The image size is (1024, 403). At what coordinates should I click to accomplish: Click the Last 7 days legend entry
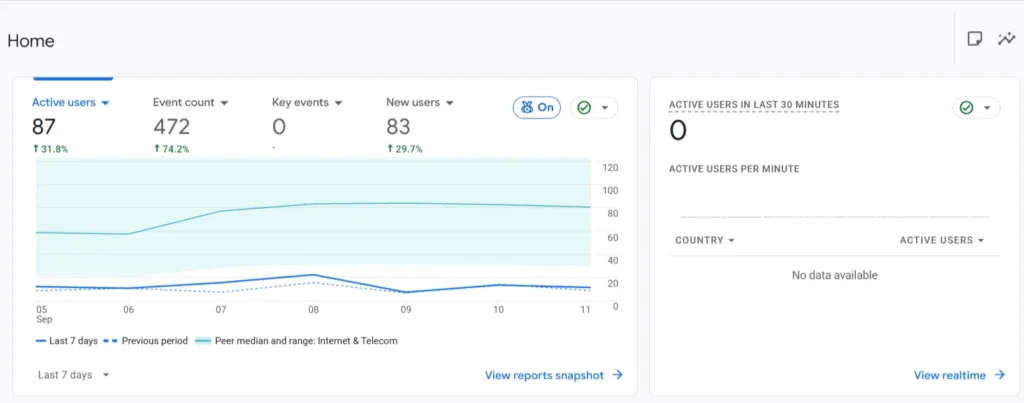[66, 341]
